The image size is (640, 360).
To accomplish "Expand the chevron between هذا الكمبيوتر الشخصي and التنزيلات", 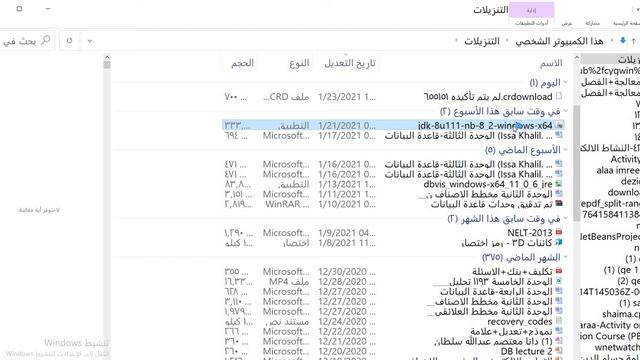I will click(x=507, y=41).
